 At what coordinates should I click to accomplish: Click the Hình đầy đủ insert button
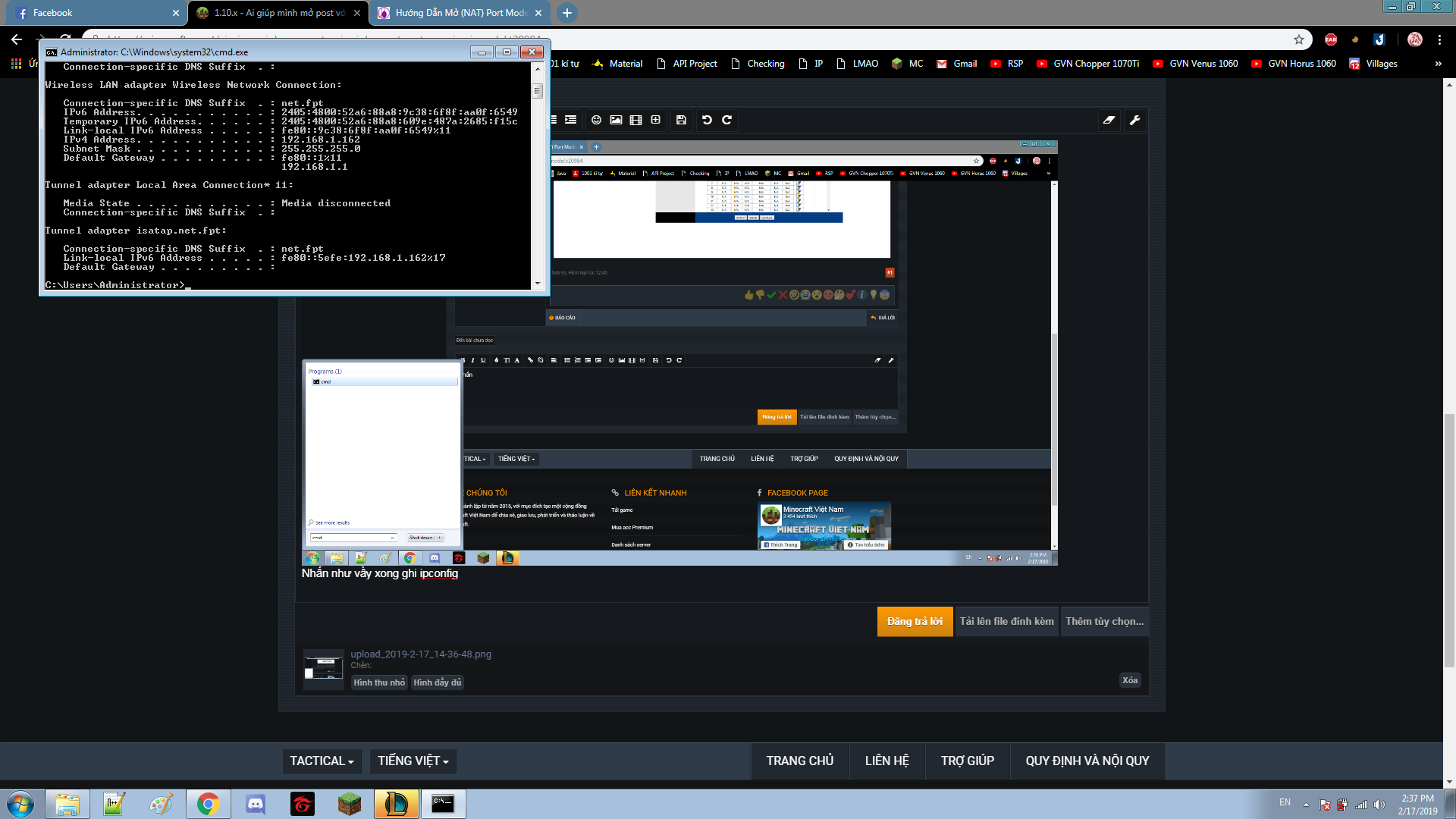click(x=437, y=682)
